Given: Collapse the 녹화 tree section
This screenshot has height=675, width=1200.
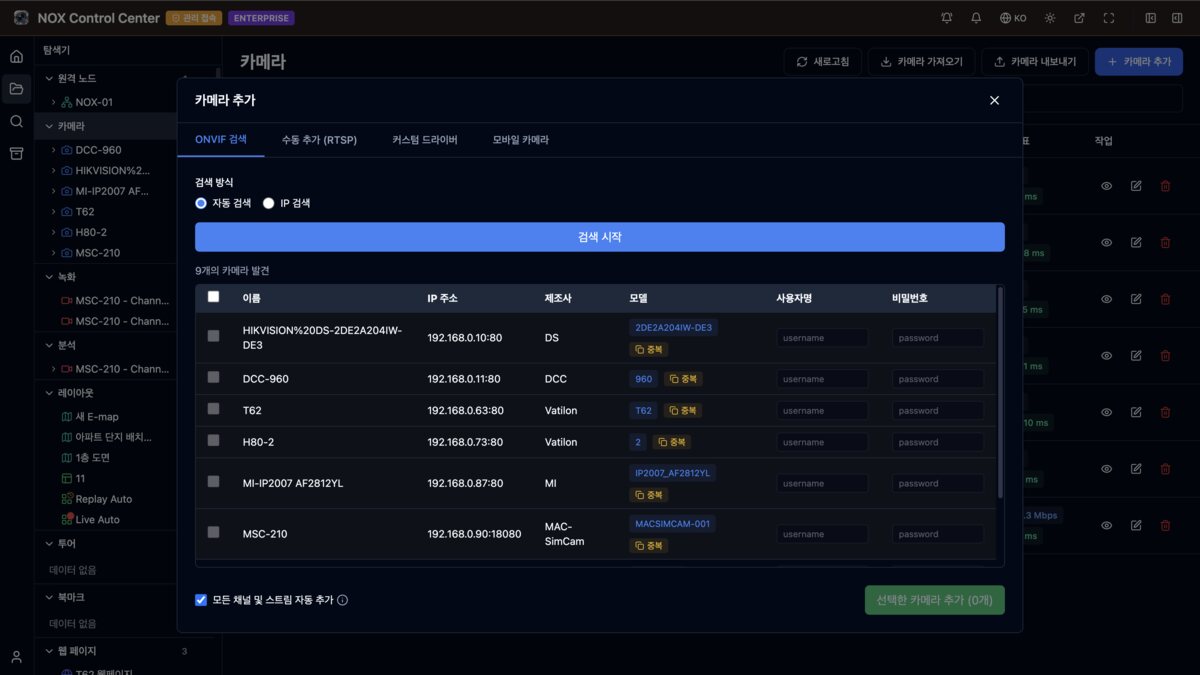Looking at the screenshot, I should pos(49,277).
